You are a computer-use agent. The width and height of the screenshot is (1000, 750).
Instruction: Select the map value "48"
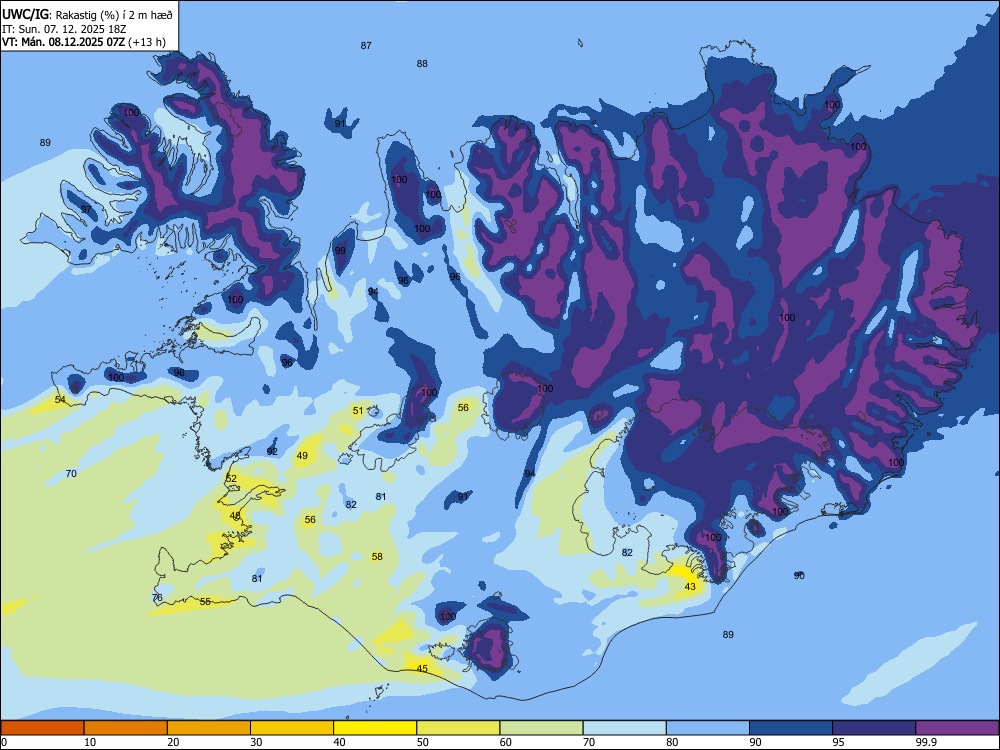click(x=235, y=515)
